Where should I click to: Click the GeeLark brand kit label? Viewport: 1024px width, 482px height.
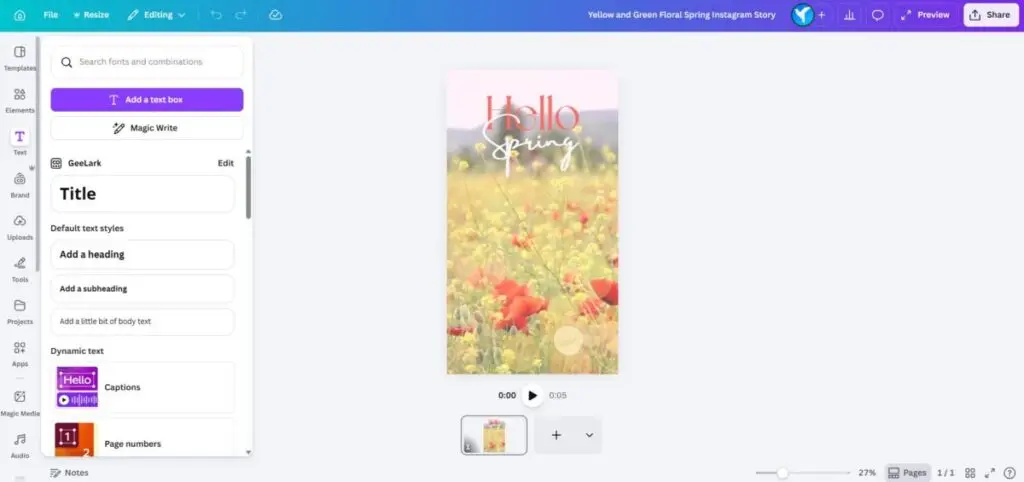tap(84, 163)
